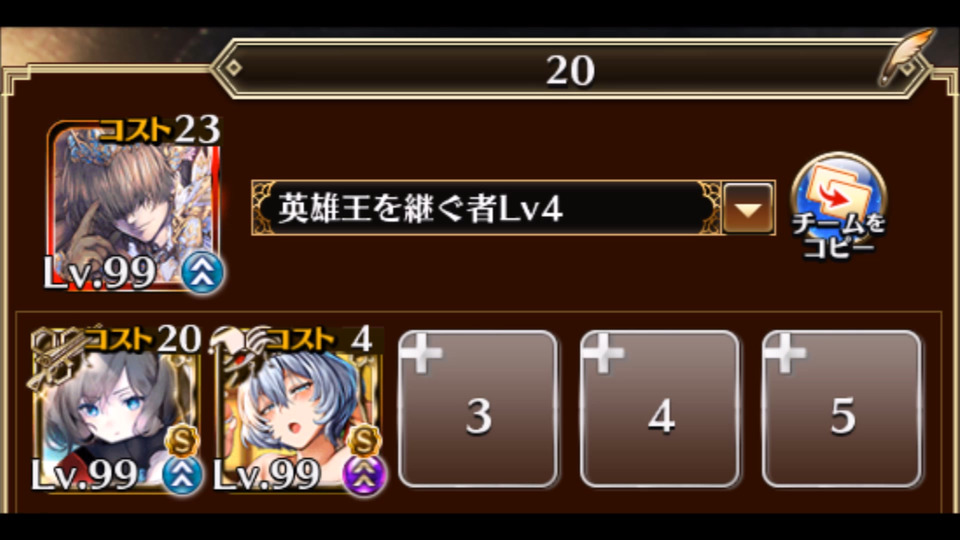Select the leader card with cost 23
Screen dimensions: 960x540
[135, 205]
